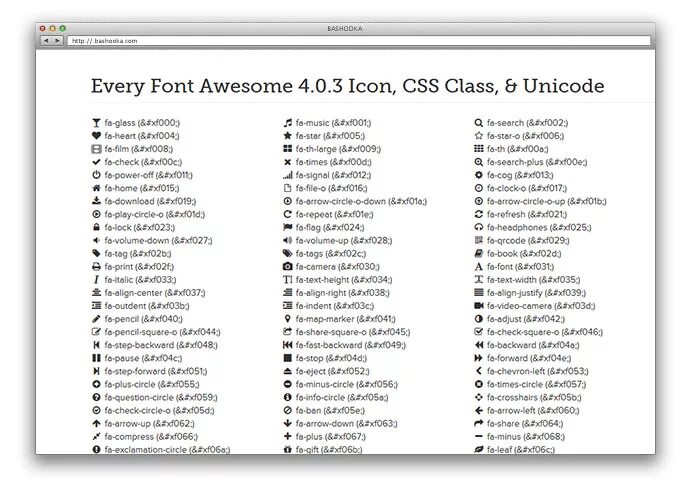Click the fa-arrow-circle-o-up (&#xf01b;) entry text
This screenshot has height=486, width=690.
pos(546,201)
